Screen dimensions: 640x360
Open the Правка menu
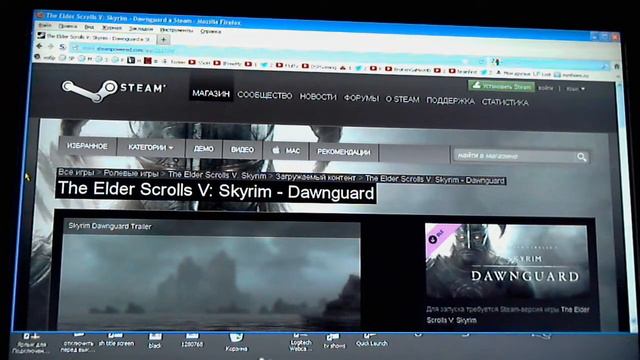tap(67, 27)
